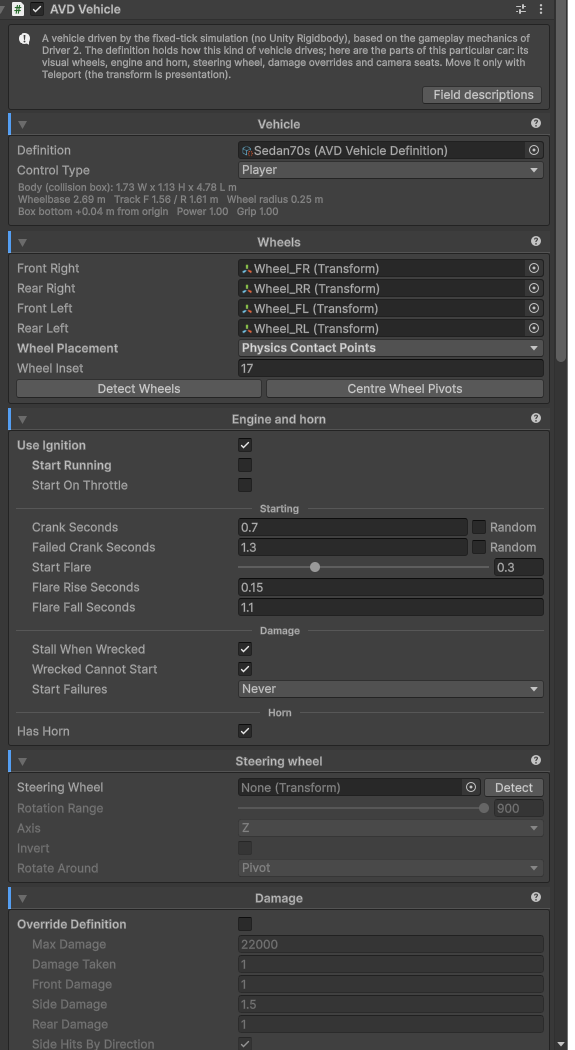Click the Body collision box info text

(127, 186)
